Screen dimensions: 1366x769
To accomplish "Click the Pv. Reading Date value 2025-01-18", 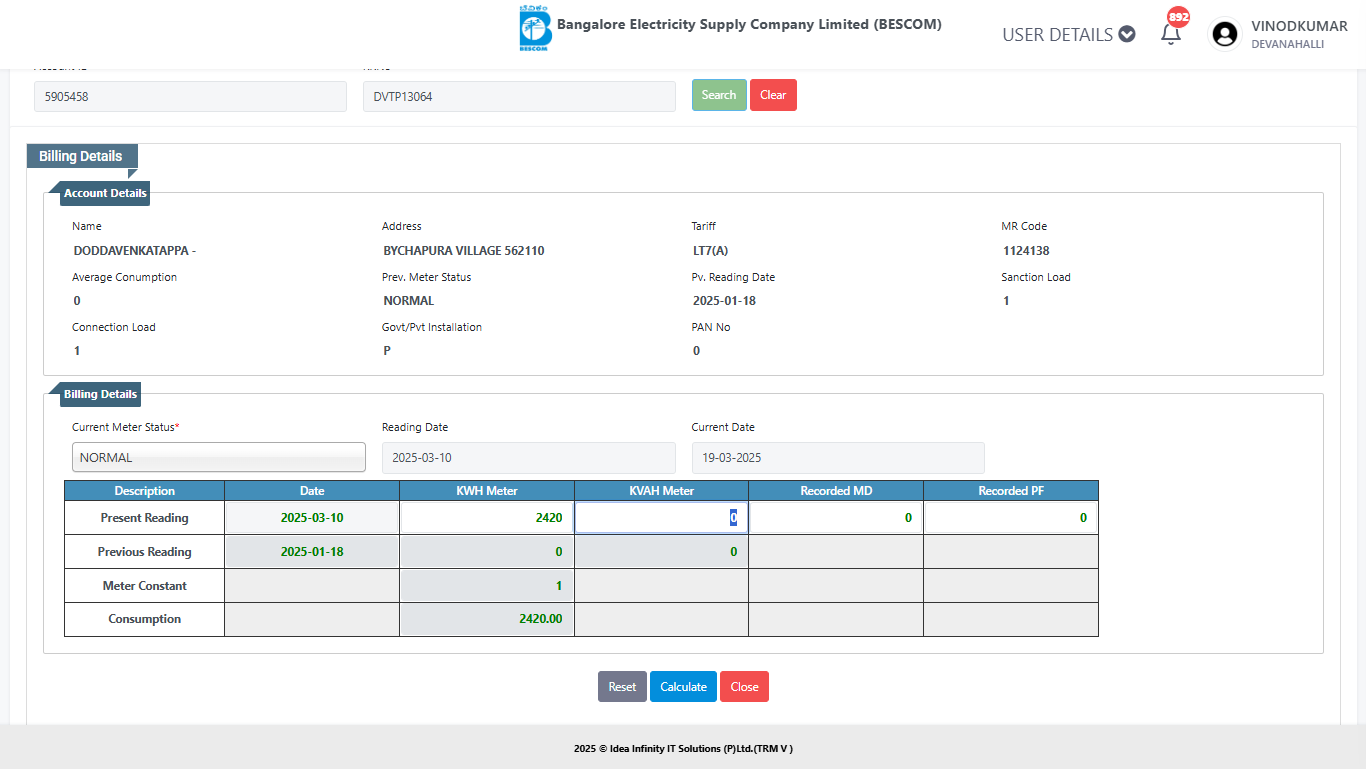I will (x=724, y=301).
